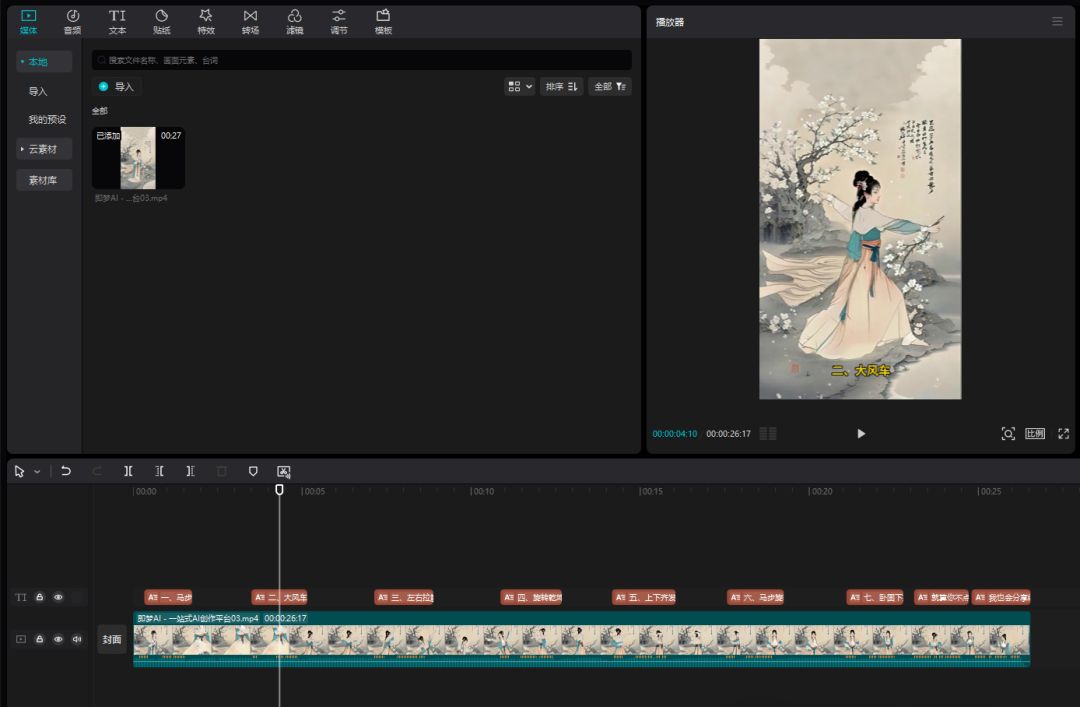Viewport: 1080px width, 707px height.
Task: Mute the main video track audio
Action: pos(77,639)
